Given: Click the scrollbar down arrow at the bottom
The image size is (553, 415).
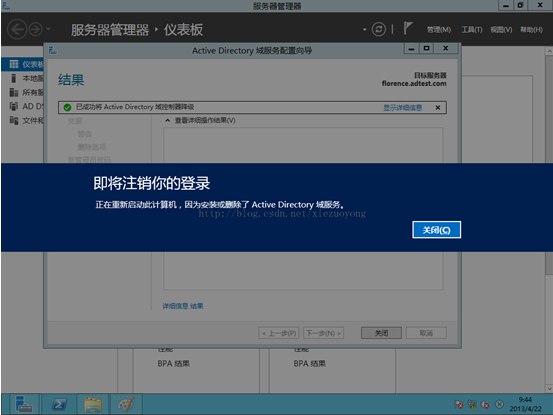Looking at the screenshot, I should pos(549,389).
